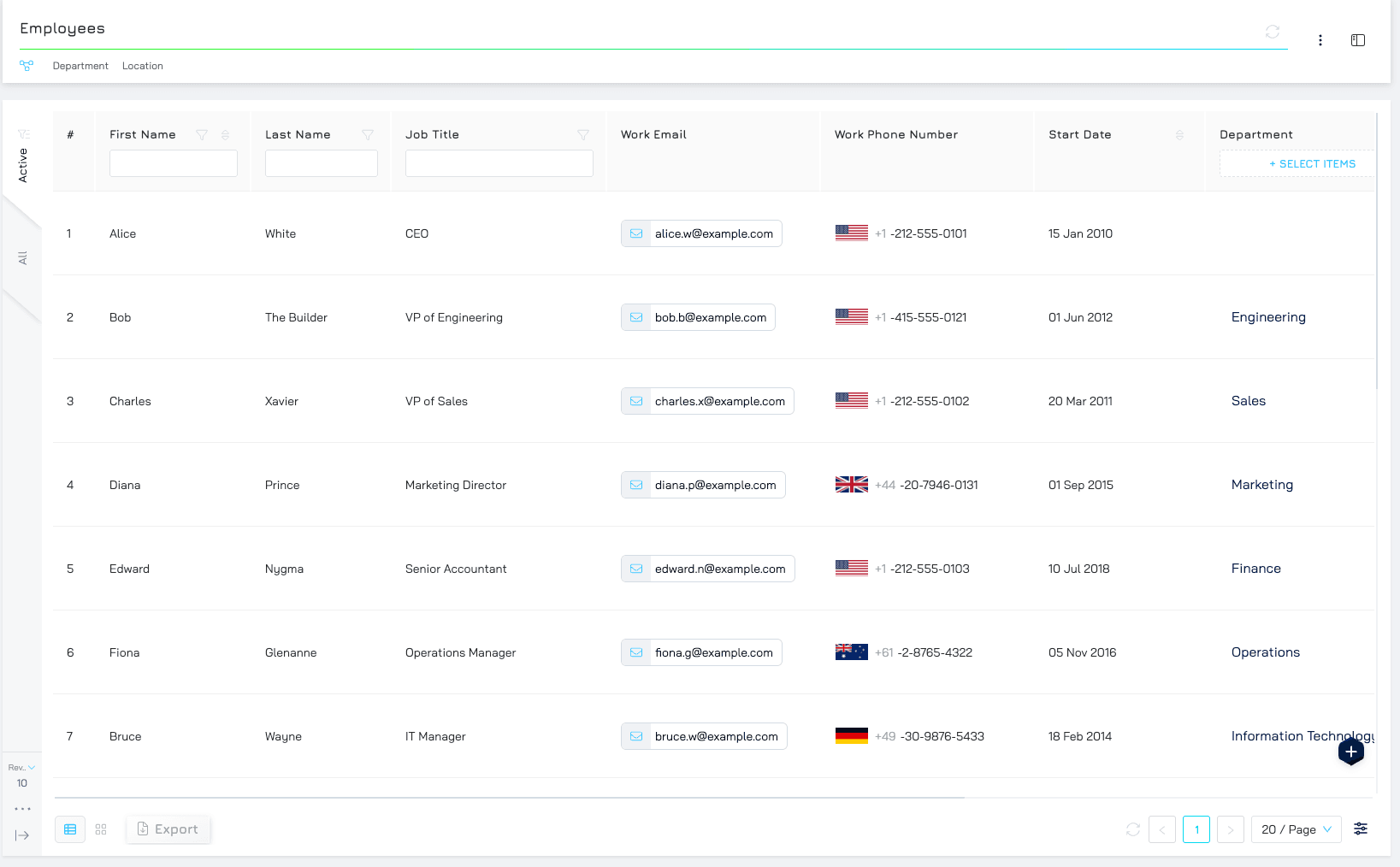Select the Active vertical tab
Viewport: 1400px width, 867px height.
coord(23,164)
